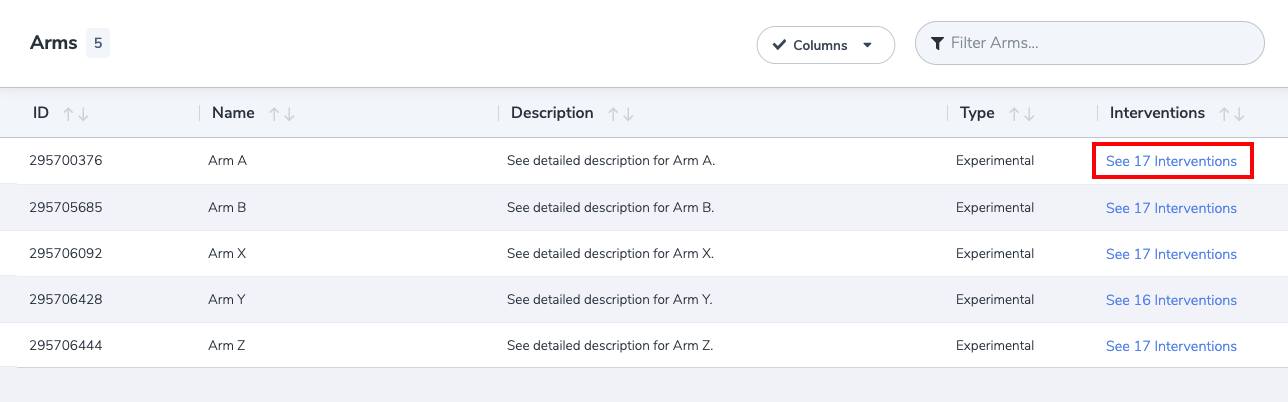The width and height of the screenshot is (1288, 402).
Task: Click the Columns checkmark icon
Action: (x=779, y=45)
